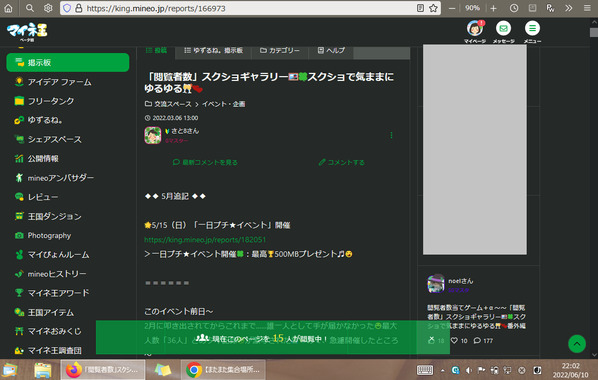Switch to the ゆずるね。掲示板 tab
The image size is (598, 380).
[214, 51]
